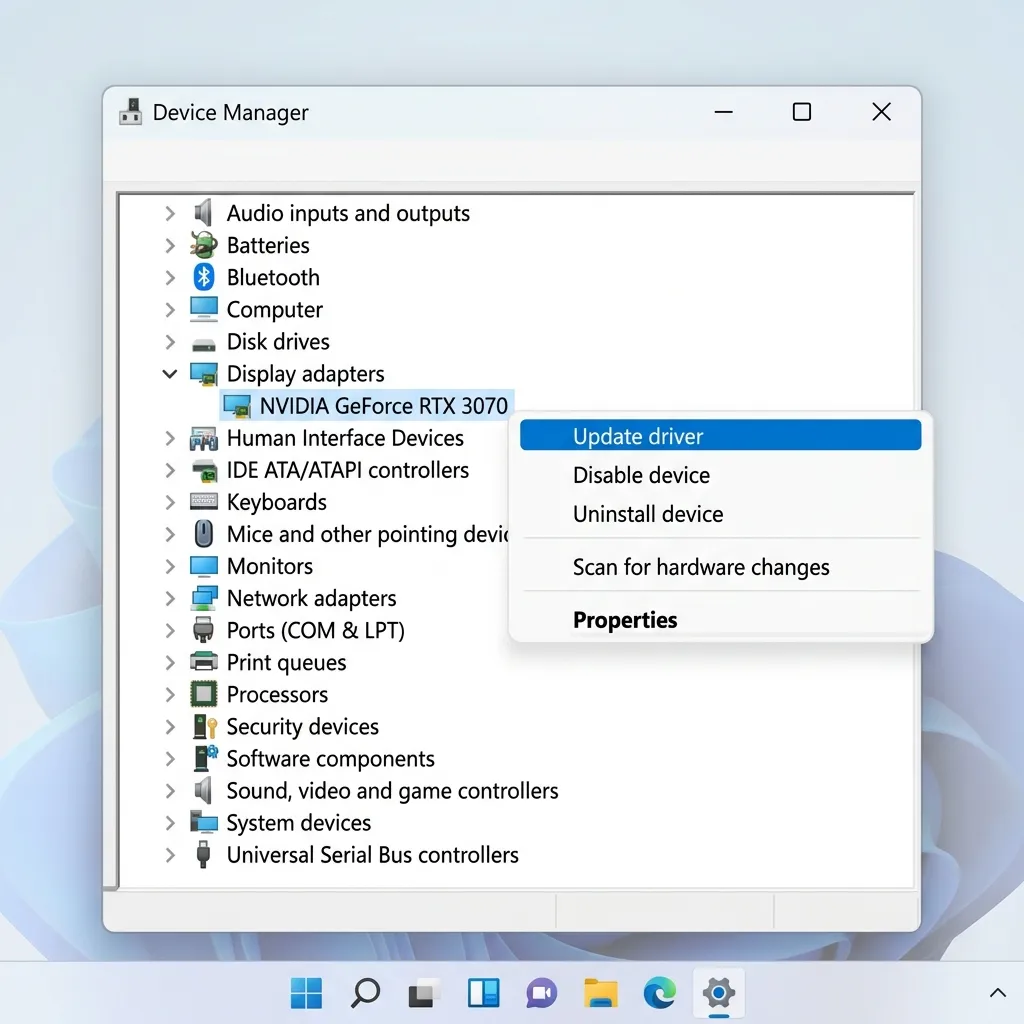Open Widgets from the taskbar
Viewport: 1024px width, 1024px height.
(x=483, y=993)
